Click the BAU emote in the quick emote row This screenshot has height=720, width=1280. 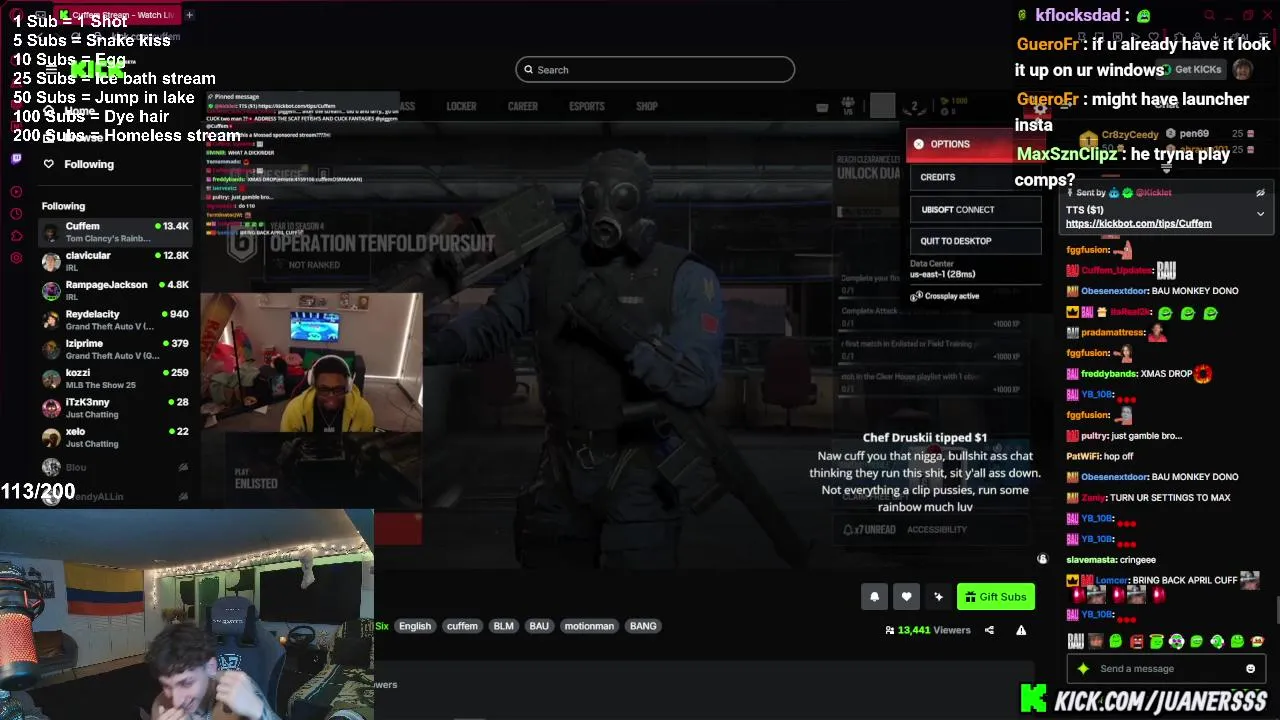tap(1075, 642)
